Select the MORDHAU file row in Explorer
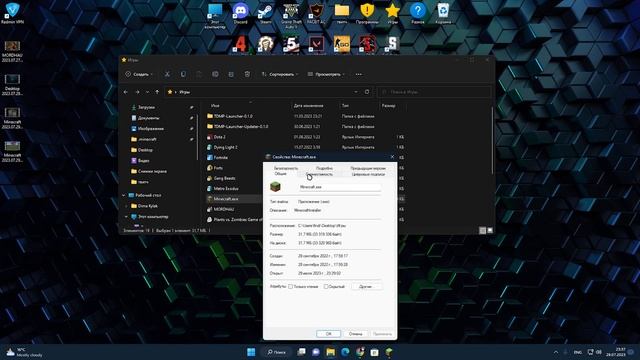 234,209
